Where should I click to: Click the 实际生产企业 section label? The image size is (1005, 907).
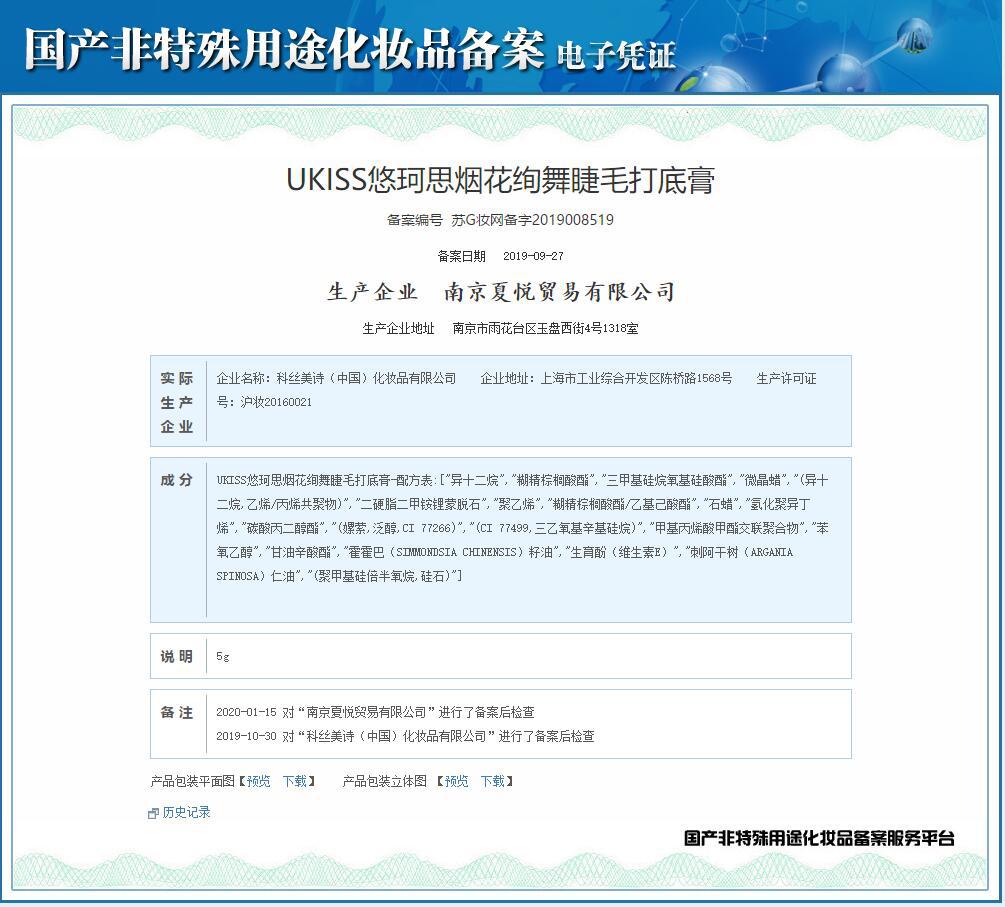click(177, 402)
